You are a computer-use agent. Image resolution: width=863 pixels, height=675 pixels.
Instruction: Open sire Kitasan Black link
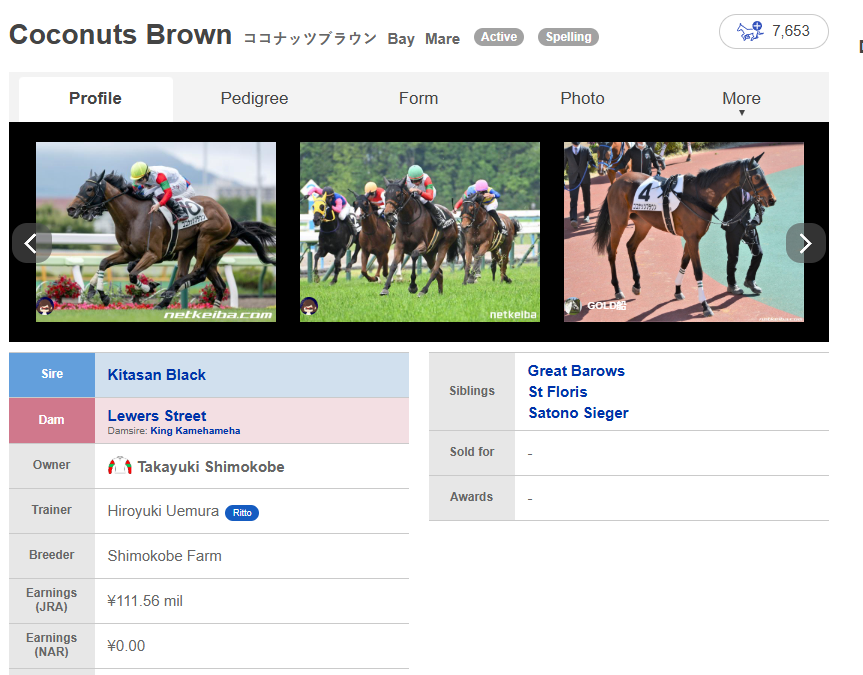pyautogui.click(x=156, y=375)
